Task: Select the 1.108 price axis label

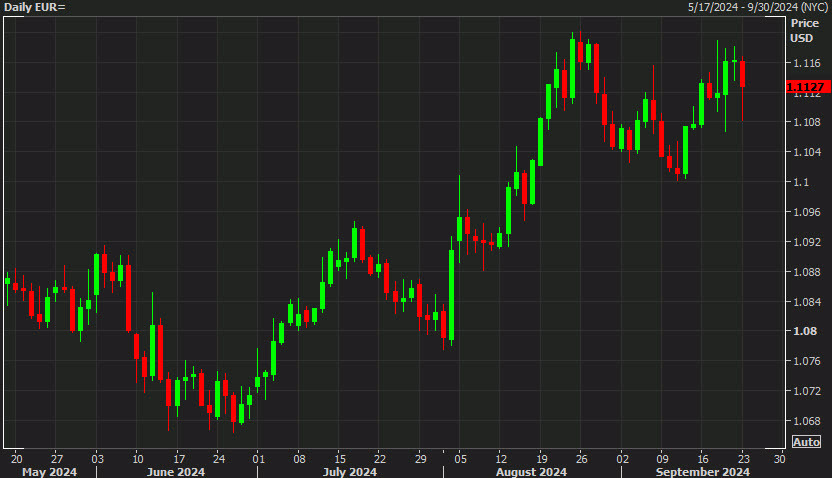Action: pyautogui.click(x=807, y=123)
